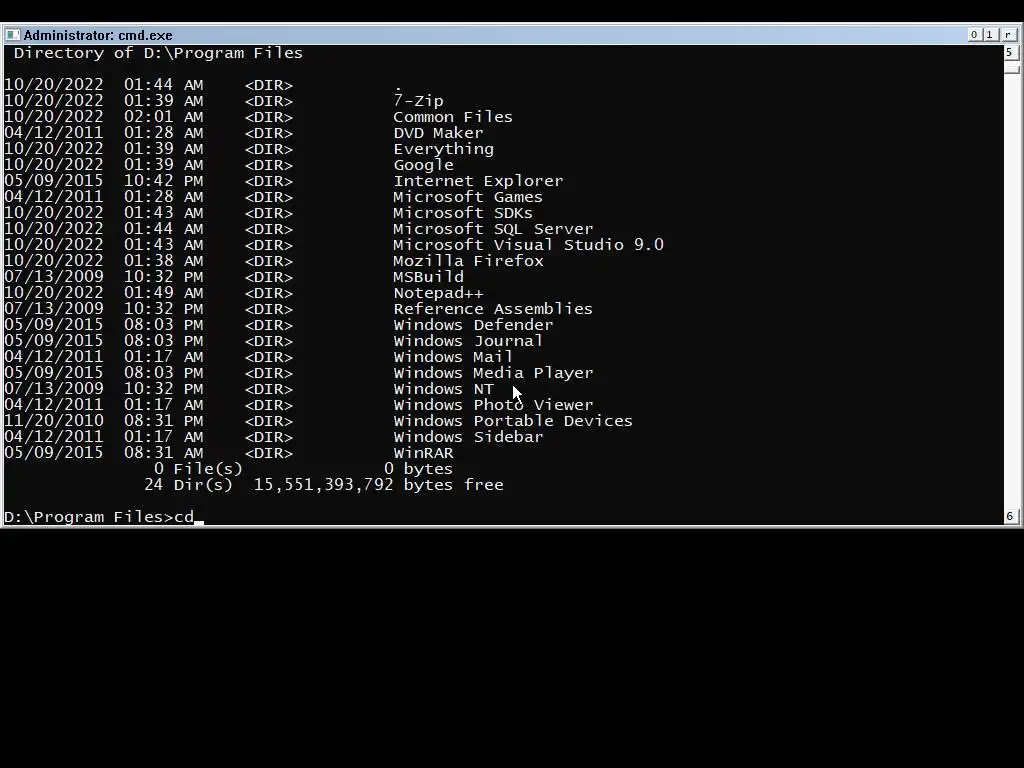This screenshot has width=1024, height=768.
Task: Close the Administrator cmd.exe window
Action: (x=1008, y=35)
